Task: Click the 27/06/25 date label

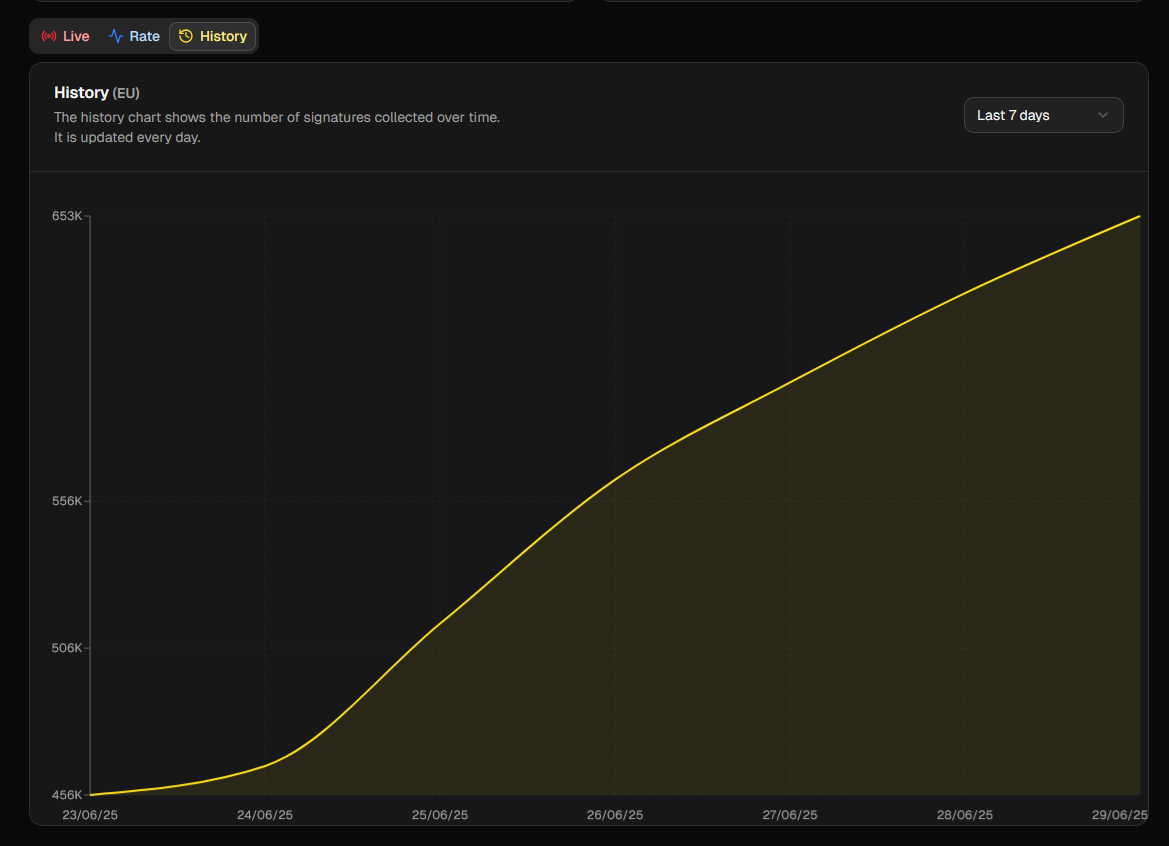Action: [790, 815]
